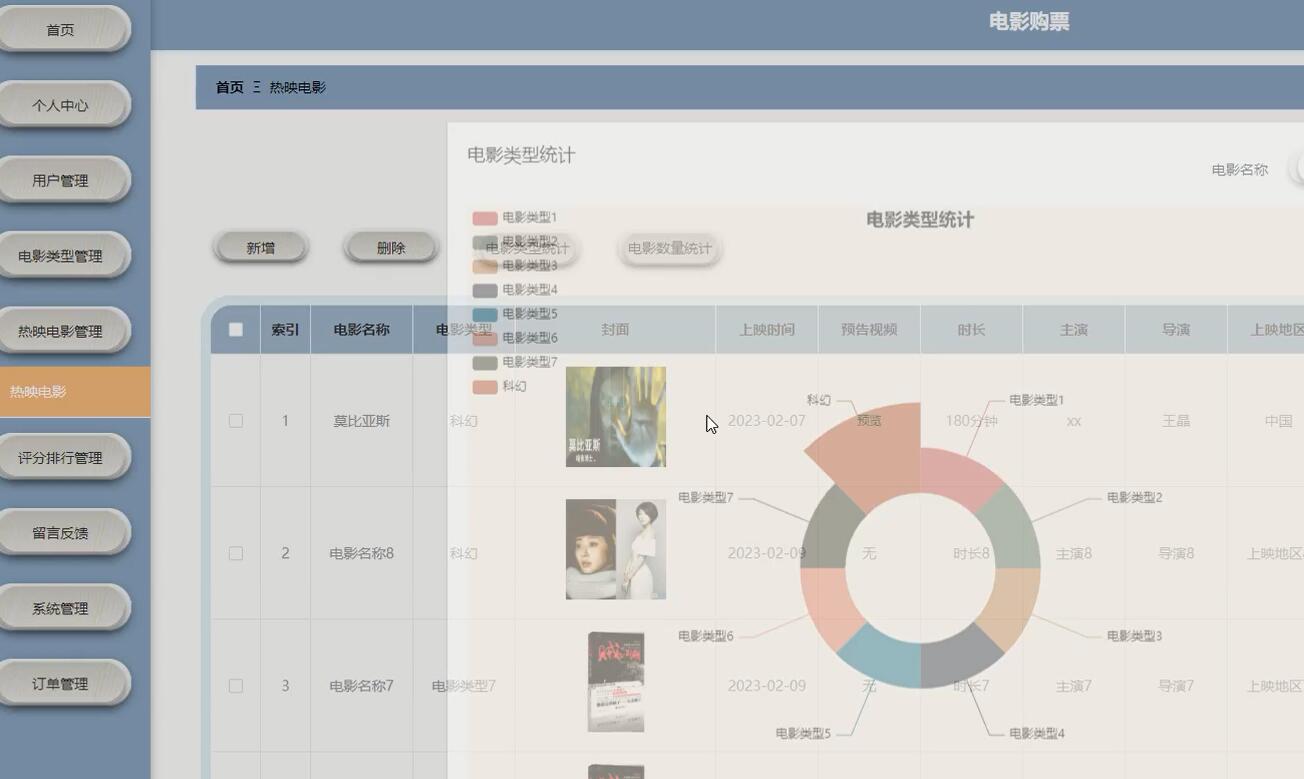Screen dimensions: 1304x779
Task: Open the 电影名称7 cover thumbnail
Action: [616, 682]
